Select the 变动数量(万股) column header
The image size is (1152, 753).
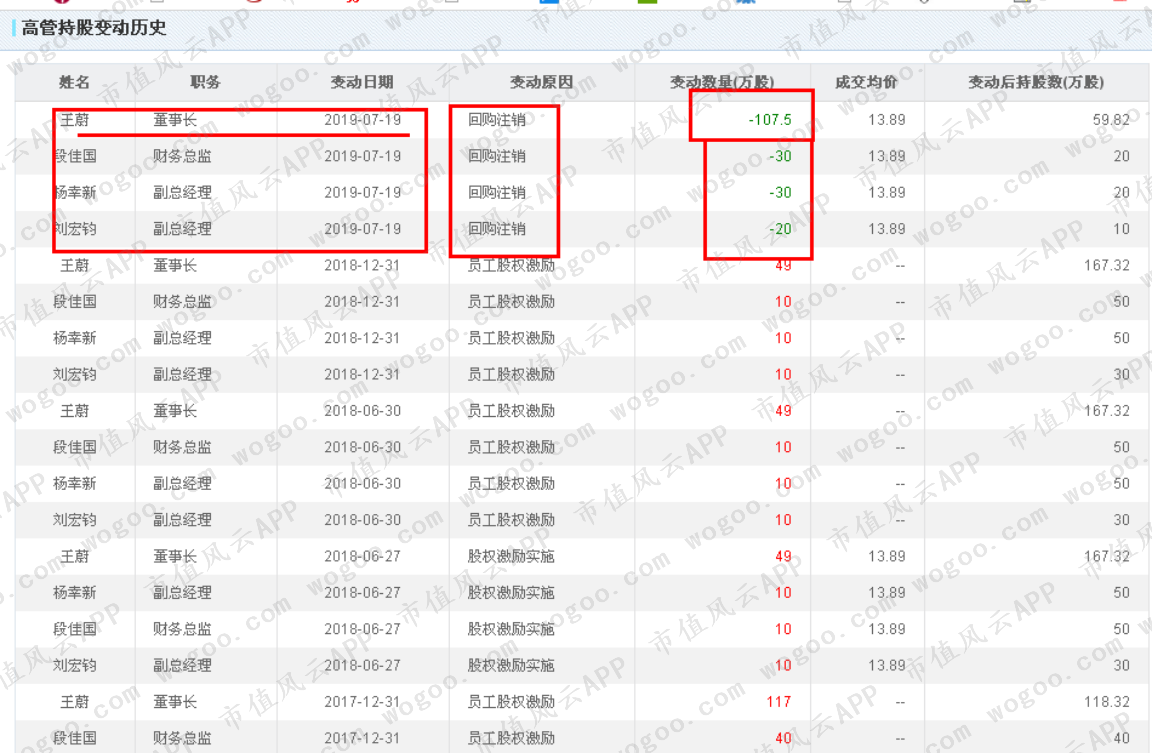click(721, 82)
